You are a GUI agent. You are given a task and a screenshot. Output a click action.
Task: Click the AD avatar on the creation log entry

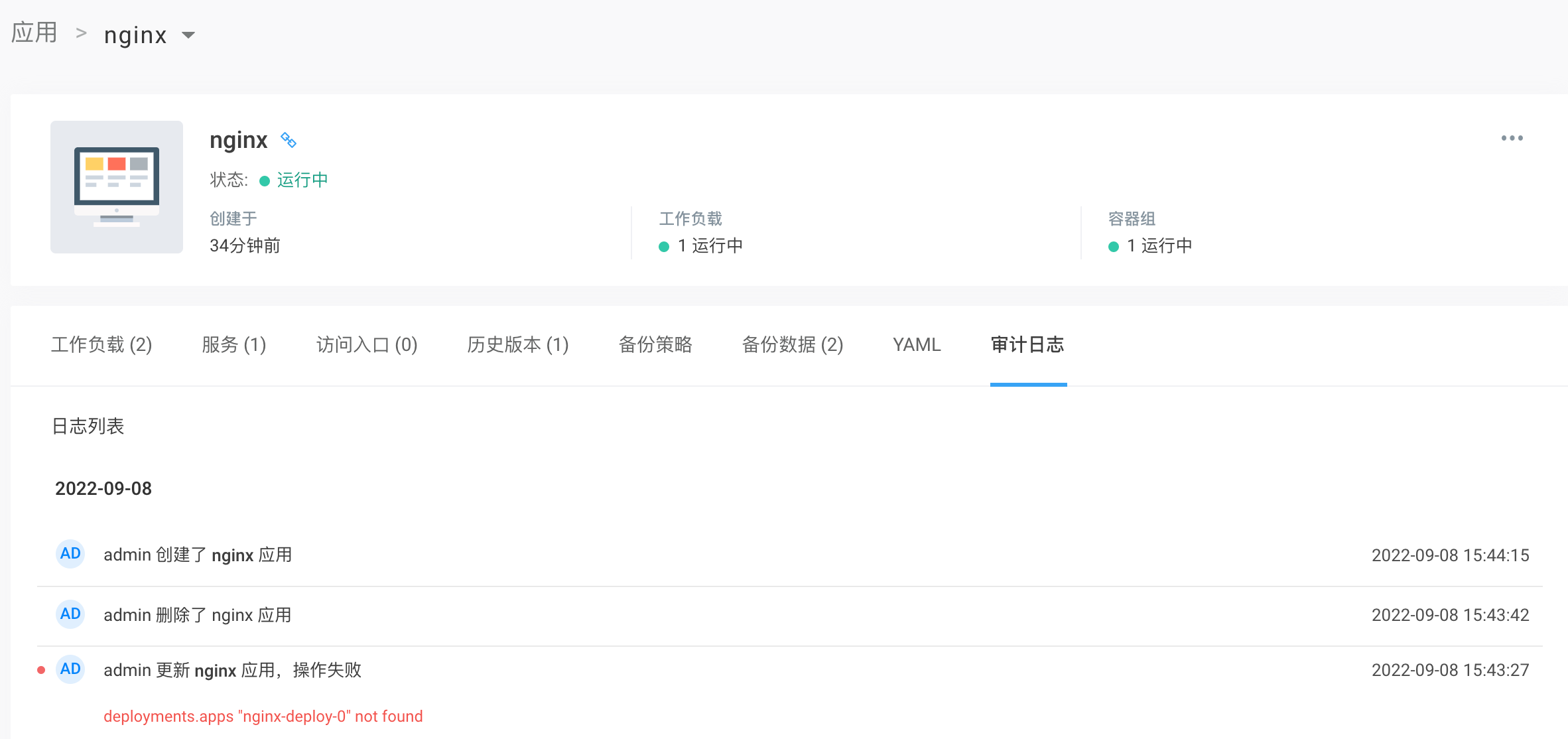(70, 554)
